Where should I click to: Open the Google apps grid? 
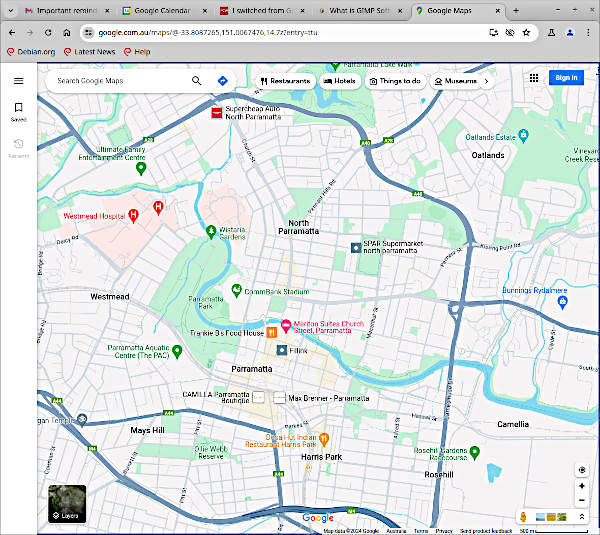[x=534, y=78]
